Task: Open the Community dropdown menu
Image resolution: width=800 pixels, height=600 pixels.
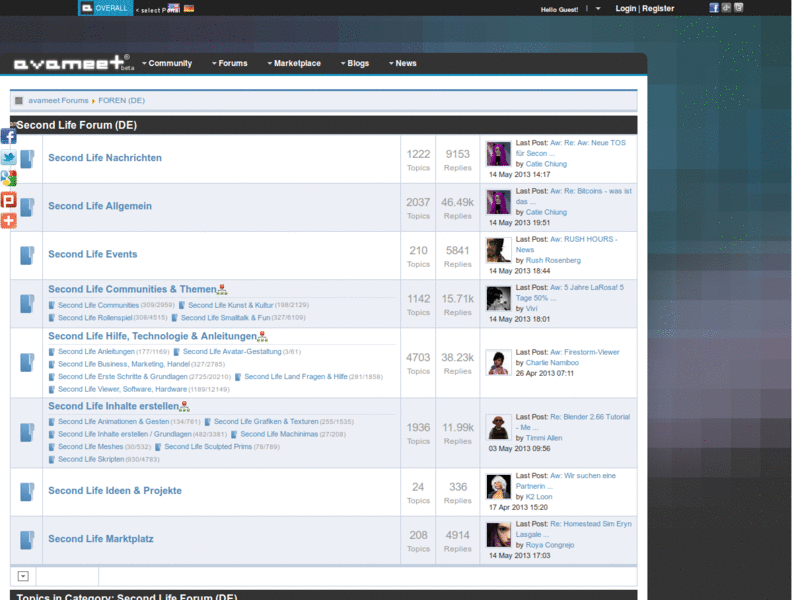Action: coord(167,63)
